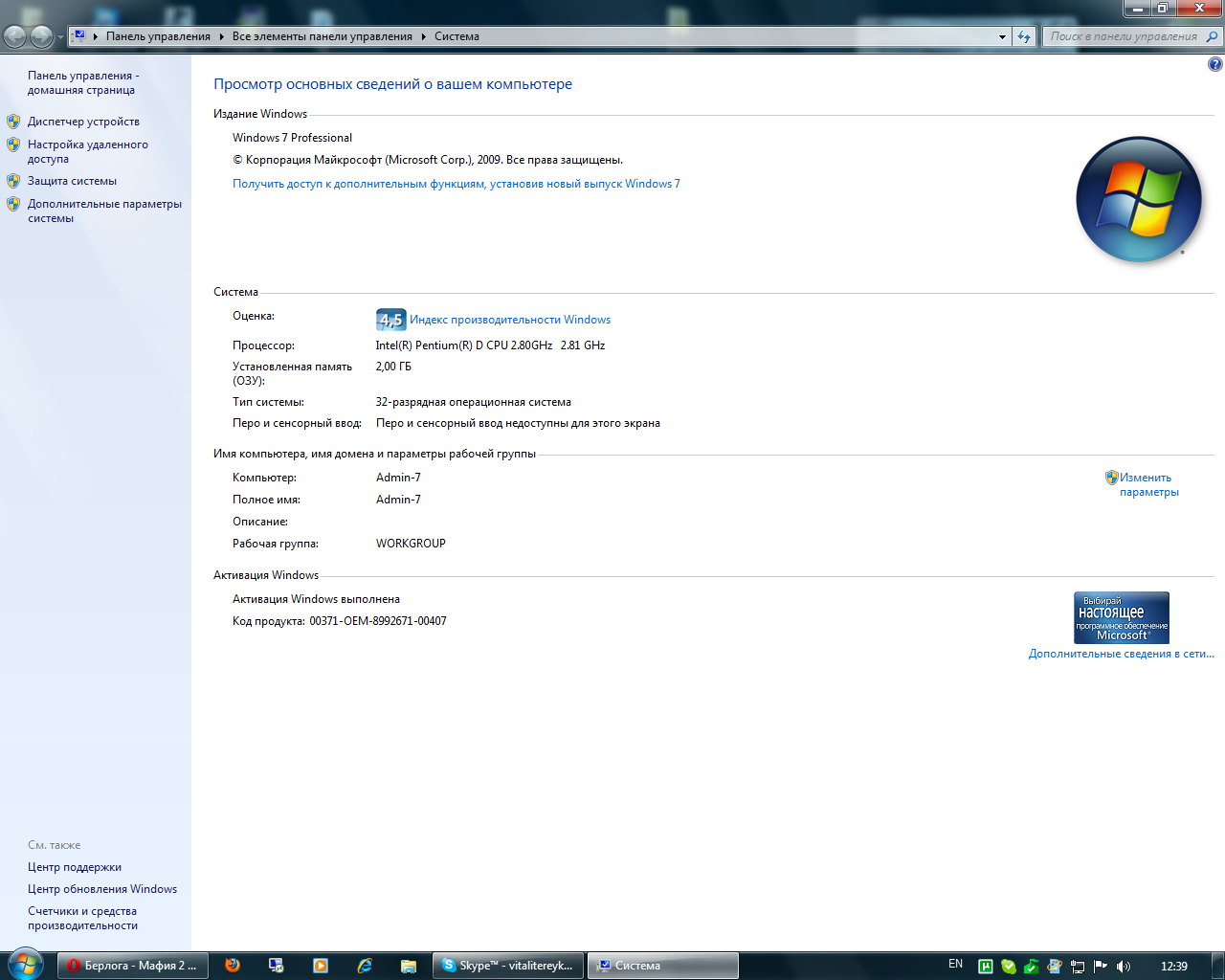Viewport: 1225px width, 980px height.
Task: Open "Центр обновления Windows" link
Action: 102,889
